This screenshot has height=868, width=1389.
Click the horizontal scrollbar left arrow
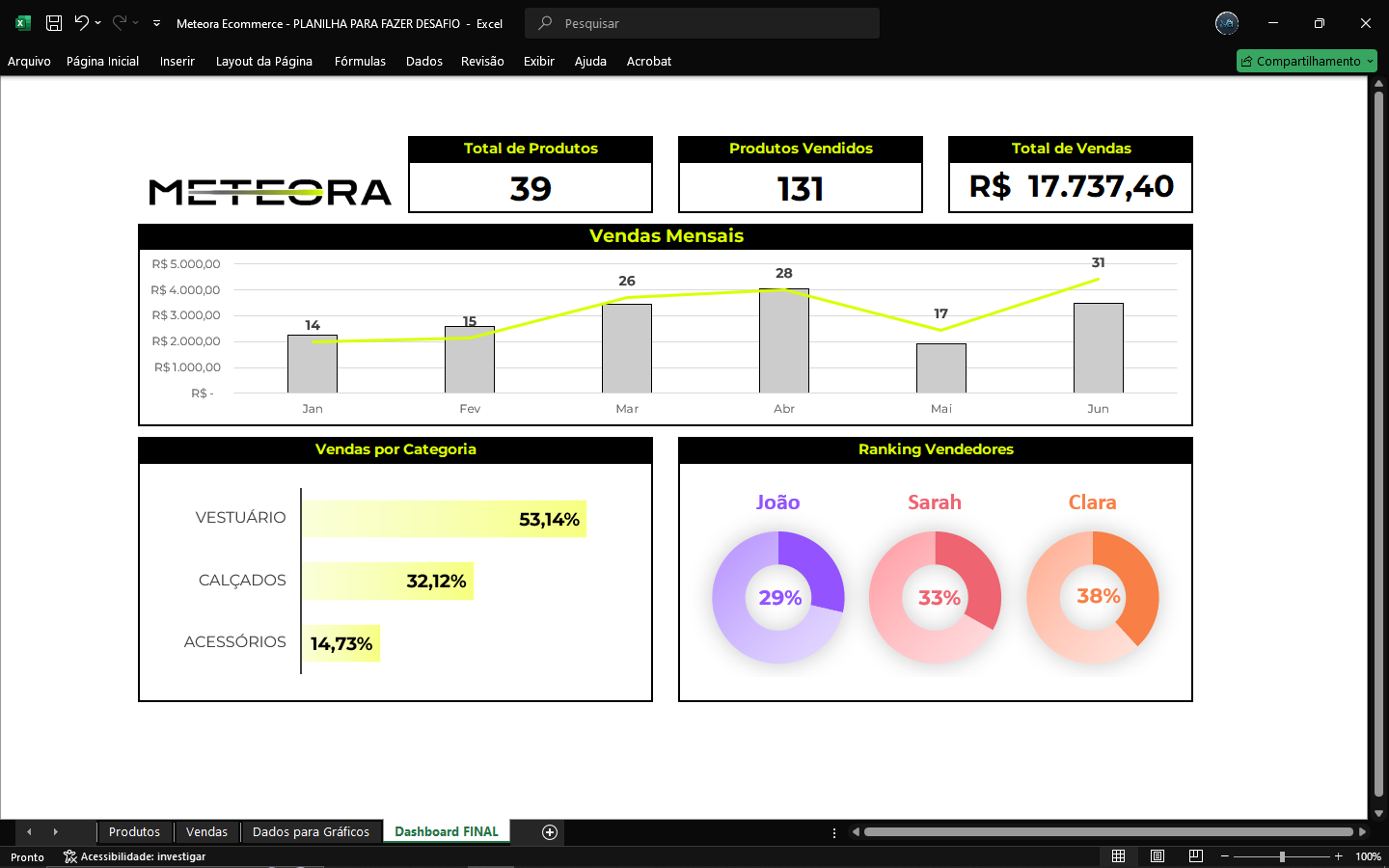tap(856, 831)
